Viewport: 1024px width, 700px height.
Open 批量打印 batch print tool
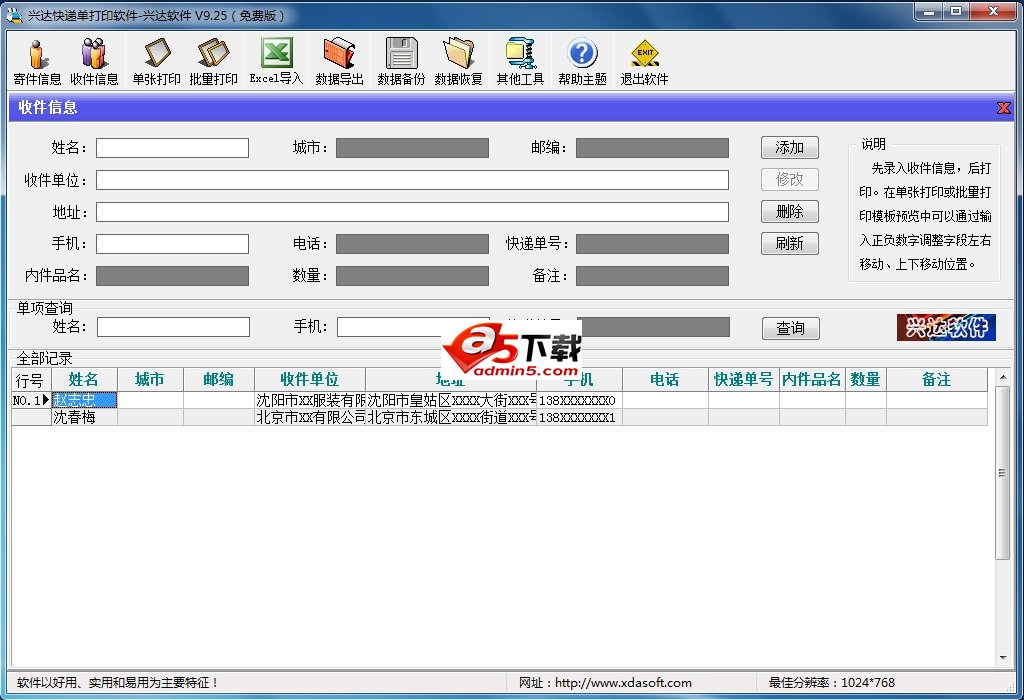[213, 61]
